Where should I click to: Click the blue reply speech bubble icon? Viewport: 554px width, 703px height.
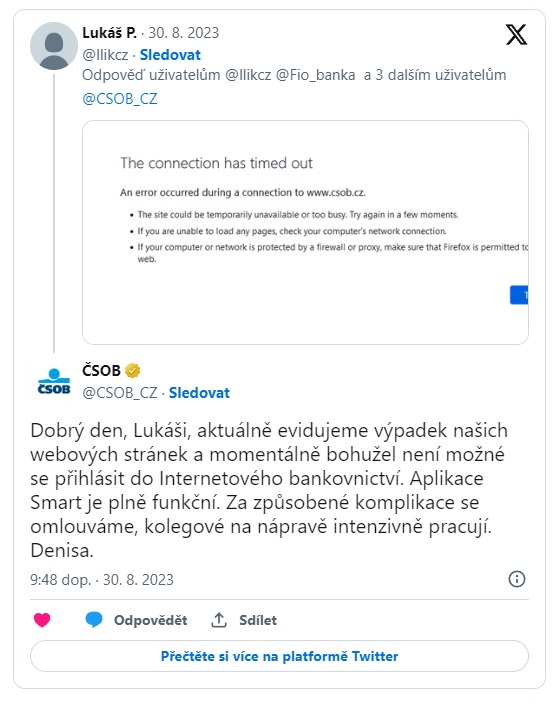tap(94, 619)
